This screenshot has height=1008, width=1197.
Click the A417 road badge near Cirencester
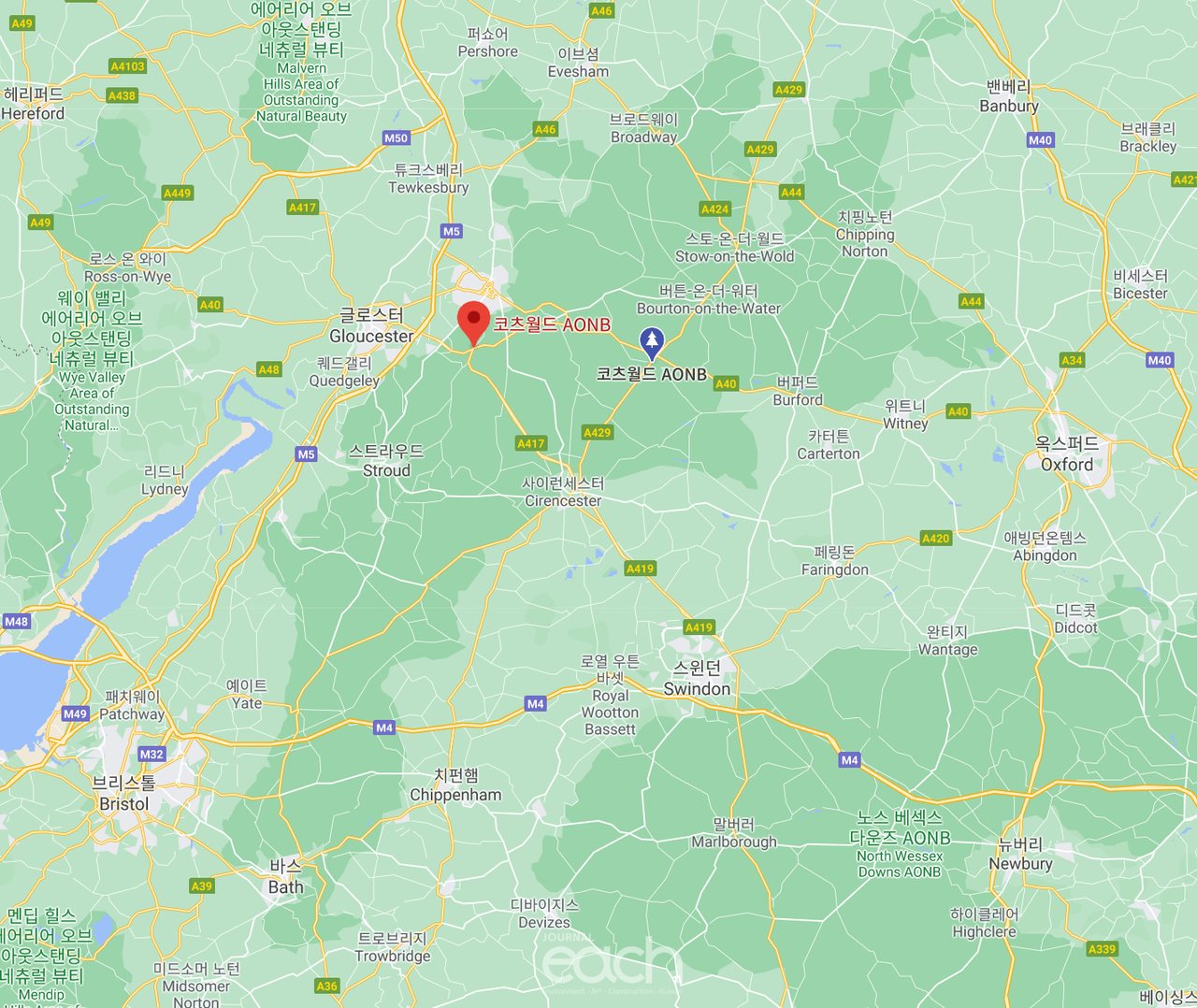click(531, 443)
